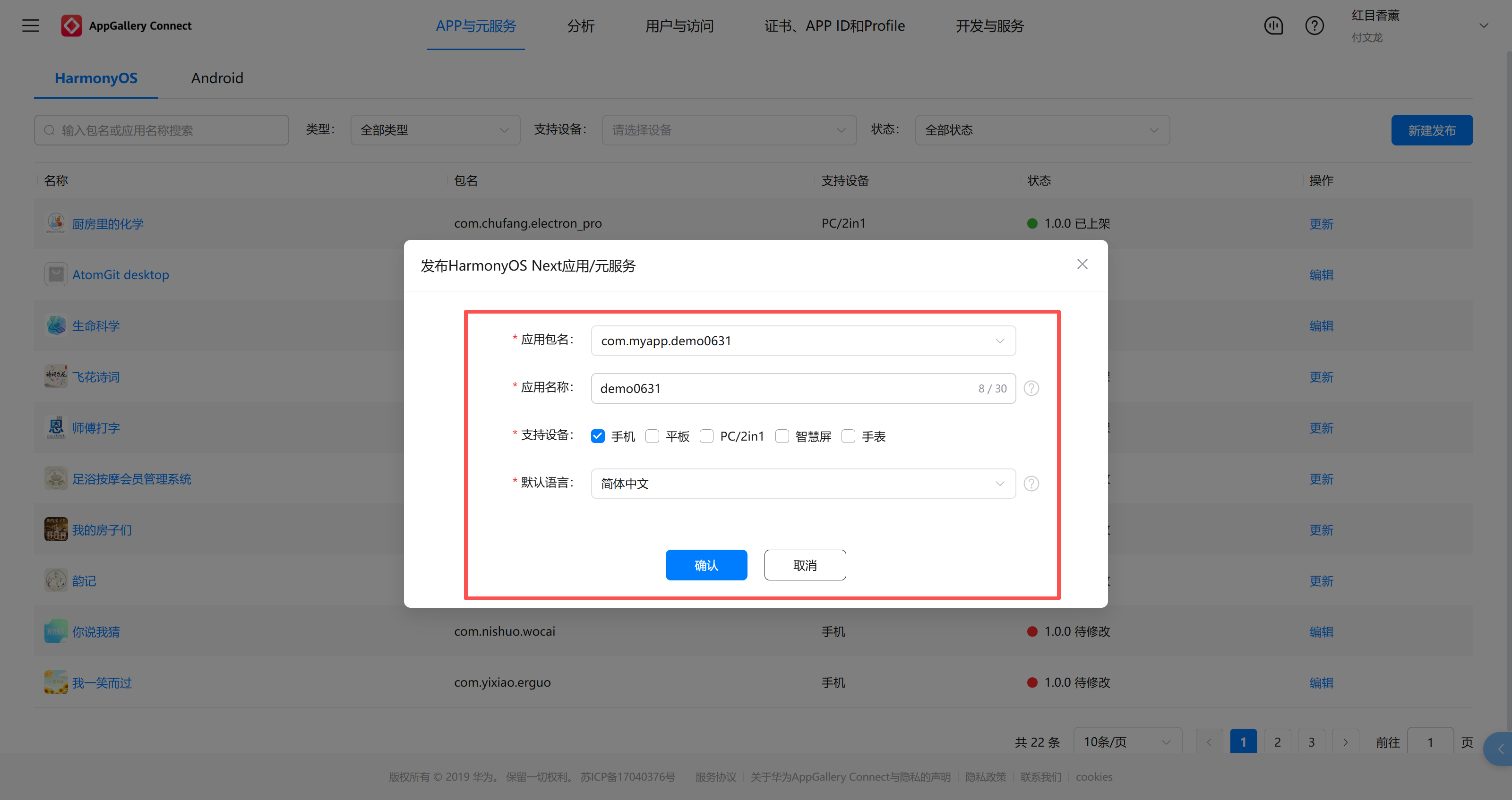Image resolution: width=1512 pixels, height=800 pixels.
Task: Check the PC/2in1 device checkbox
Action: pos(707,436)
